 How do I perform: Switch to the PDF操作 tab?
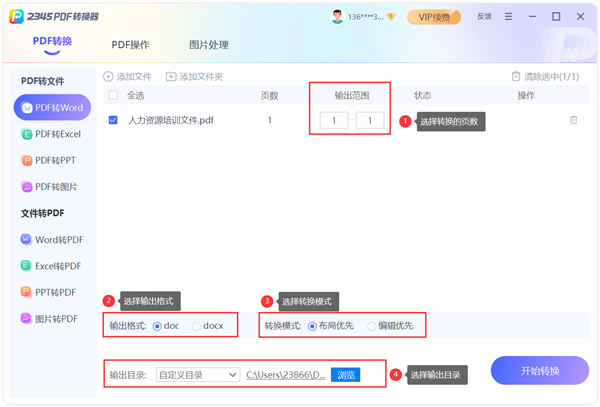pyautogui.click(x=130, y=45)
